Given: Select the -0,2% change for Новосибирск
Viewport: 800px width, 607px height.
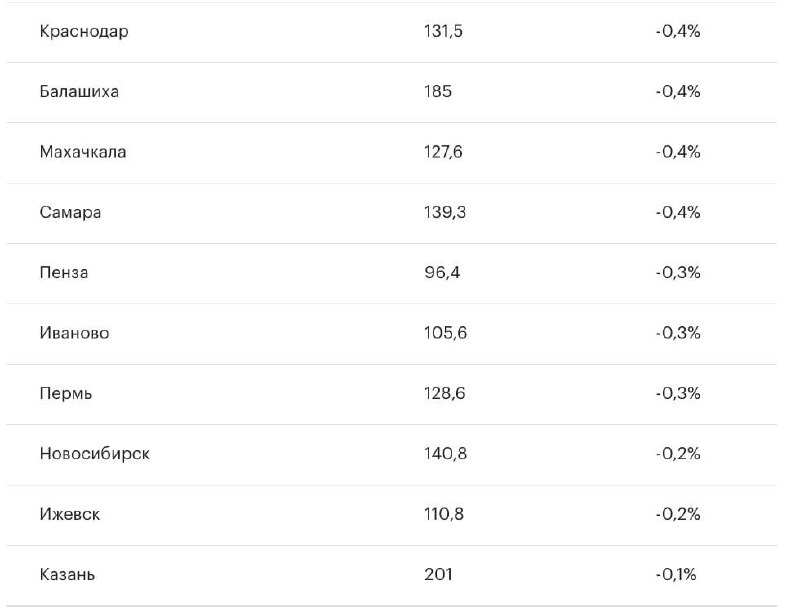Looking at the screenshot, I should tap(678, 454).
